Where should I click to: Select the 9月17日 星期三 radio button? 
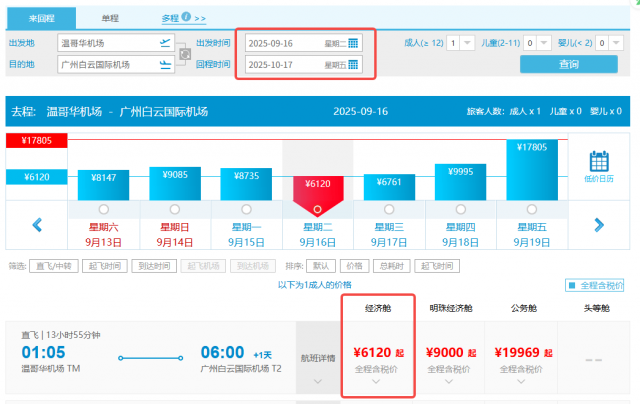click(388, 209)
